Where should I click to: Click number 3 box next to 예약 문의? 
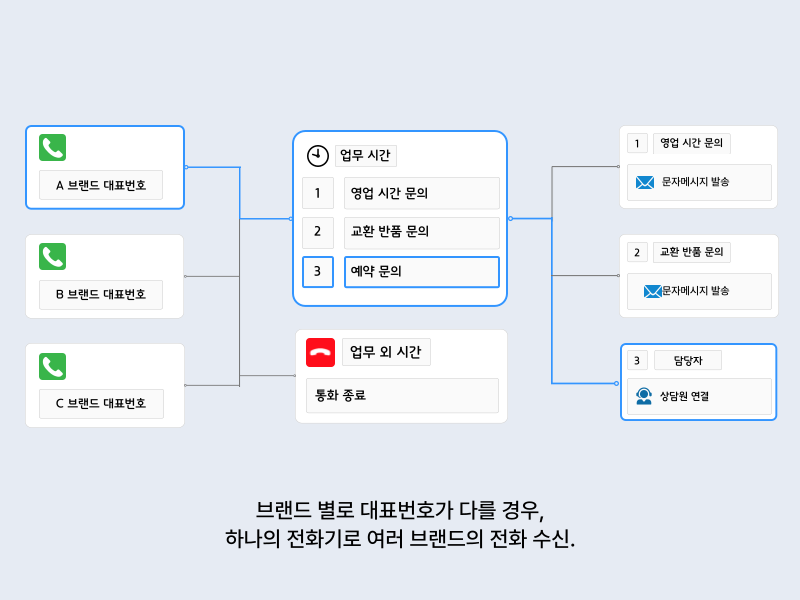click(x=317, y=272)
